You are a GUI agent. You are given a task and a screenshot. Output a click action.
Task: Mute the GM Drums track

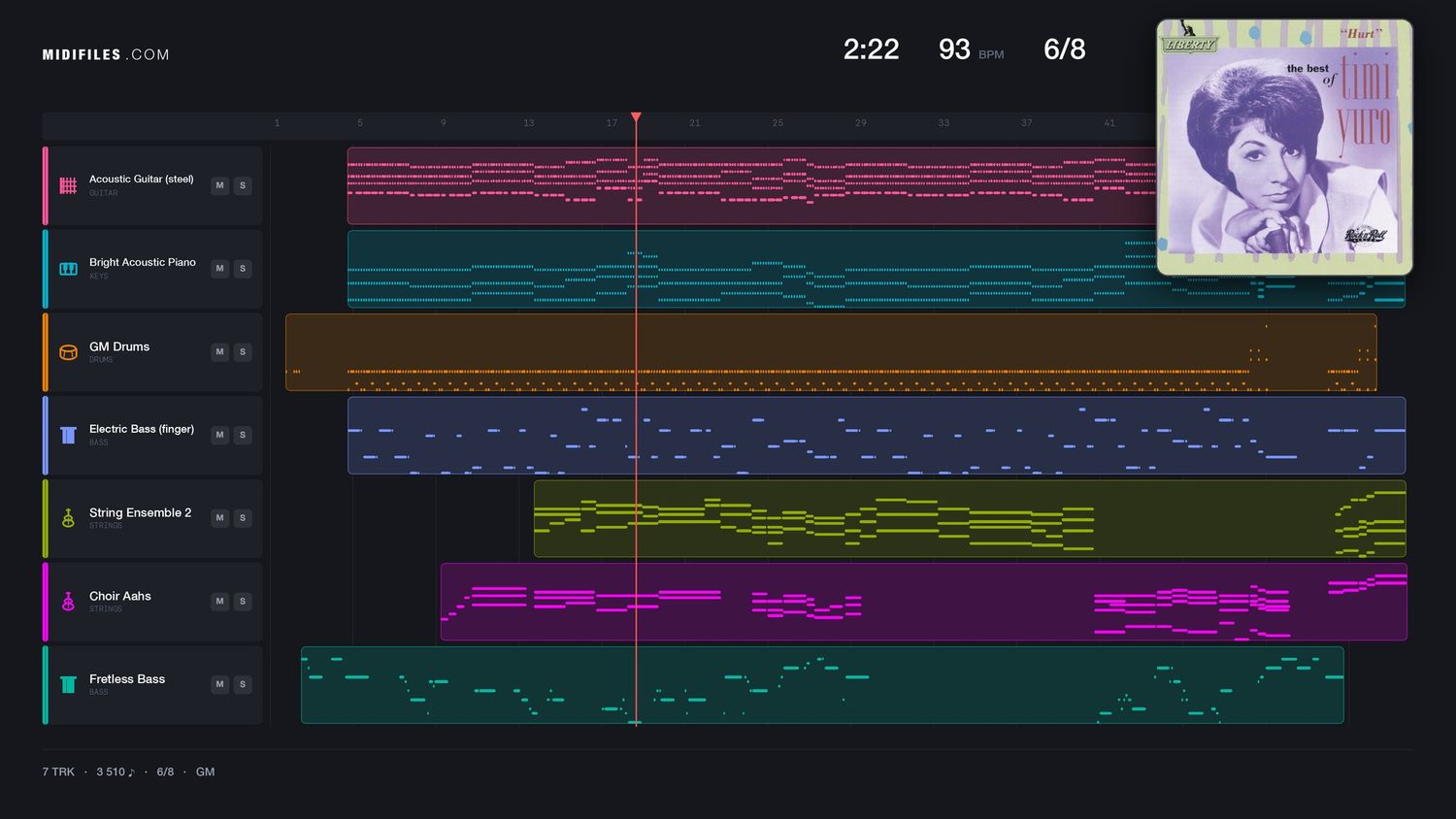(219, 352)
